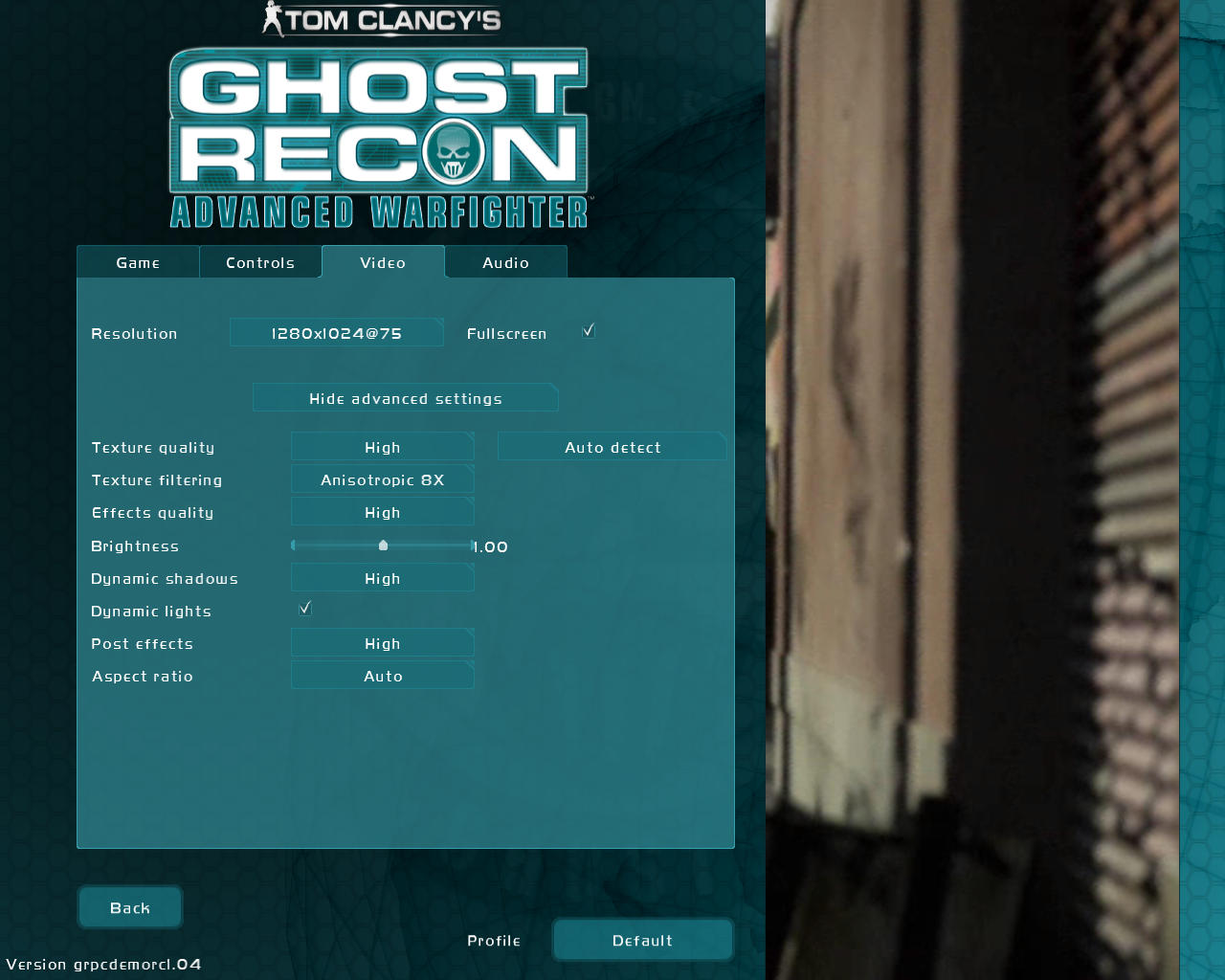Click the Auto detect button
Screen dimensions: 1225x980
[612, 447]
